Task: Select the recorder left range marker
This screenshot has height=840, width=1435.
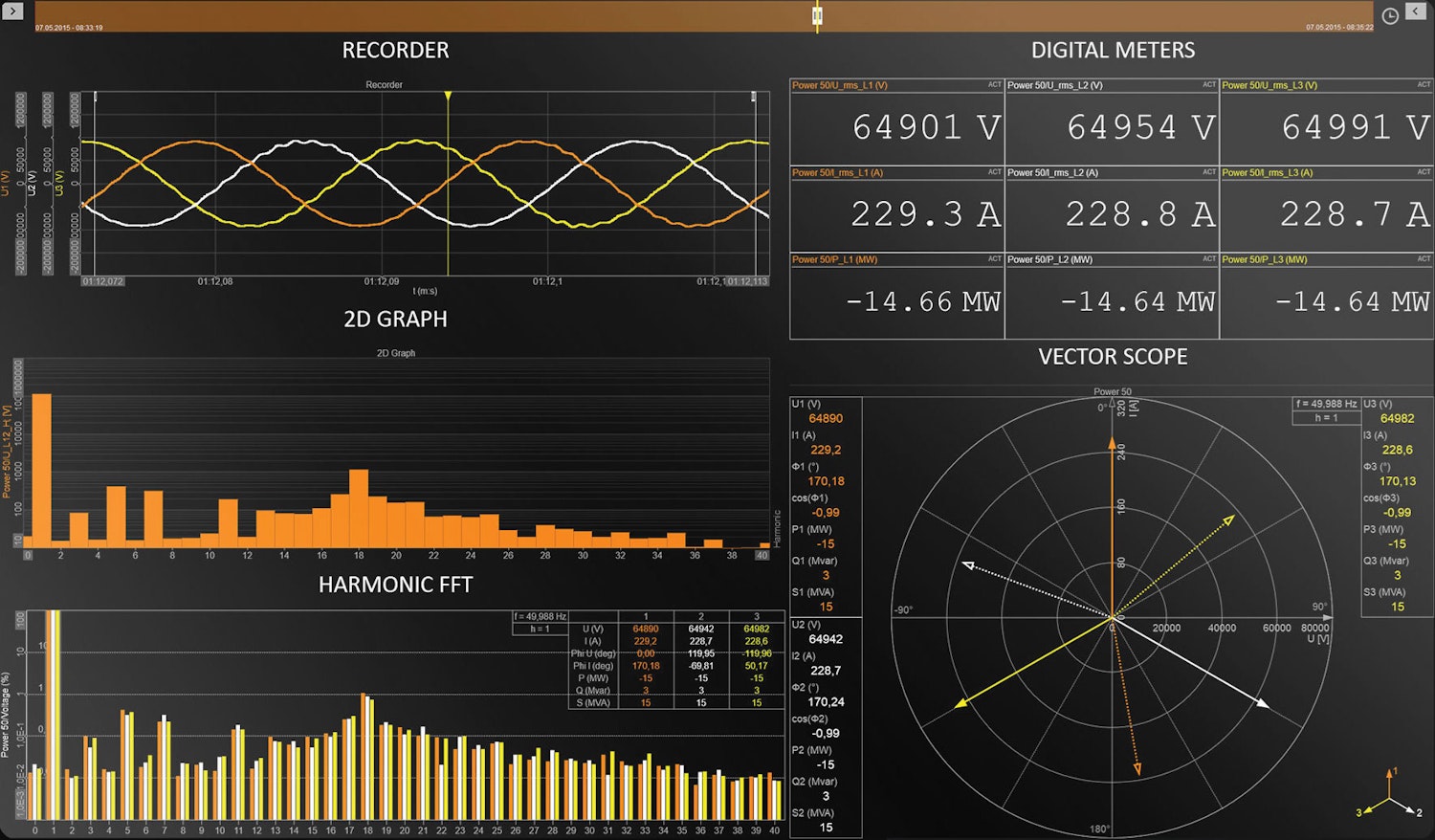Action: tap(95, 97)
